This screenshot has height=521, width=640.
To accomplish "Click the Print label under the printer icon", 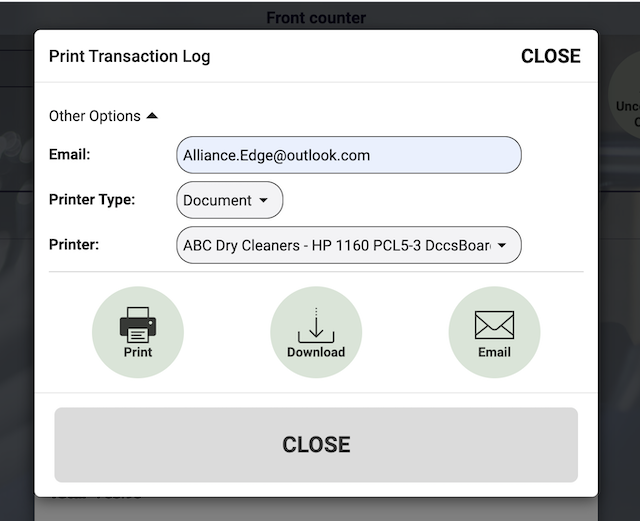I will [x=138, y=352].
